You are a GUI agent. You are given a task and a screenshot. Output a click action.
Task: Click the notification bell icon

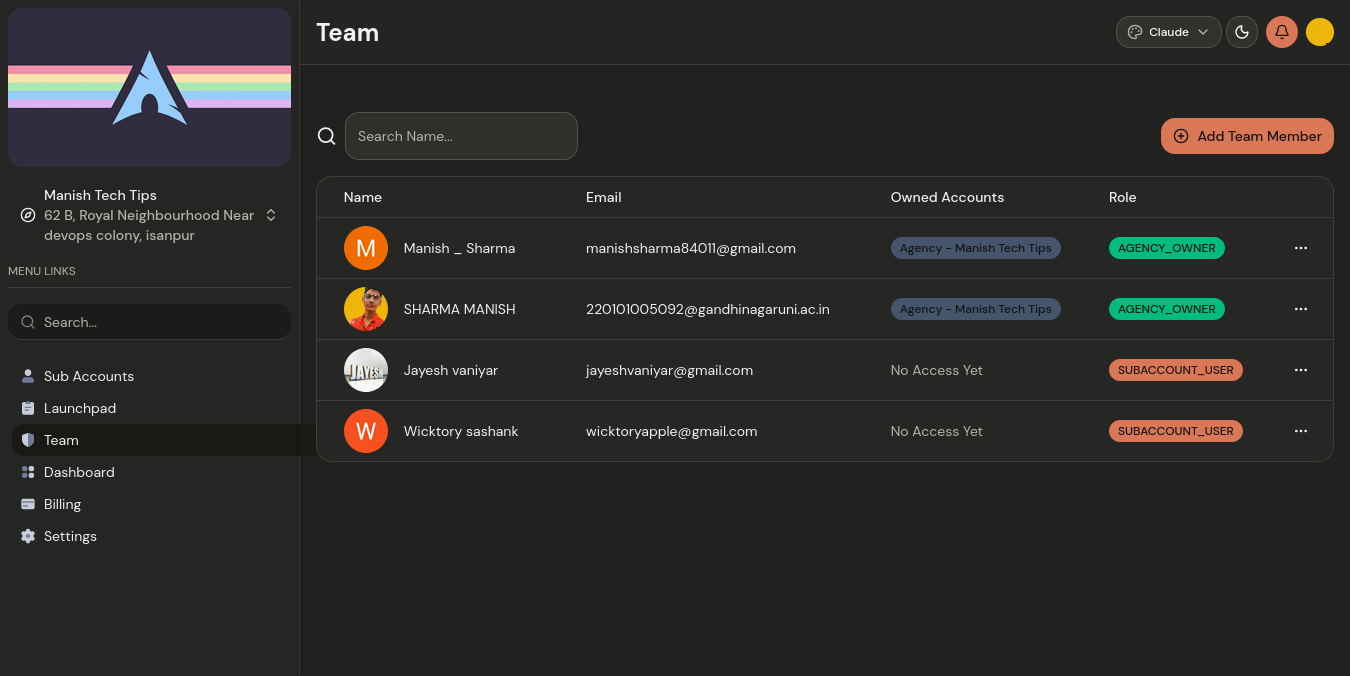pyautogui.click(x=1282, y=32)
